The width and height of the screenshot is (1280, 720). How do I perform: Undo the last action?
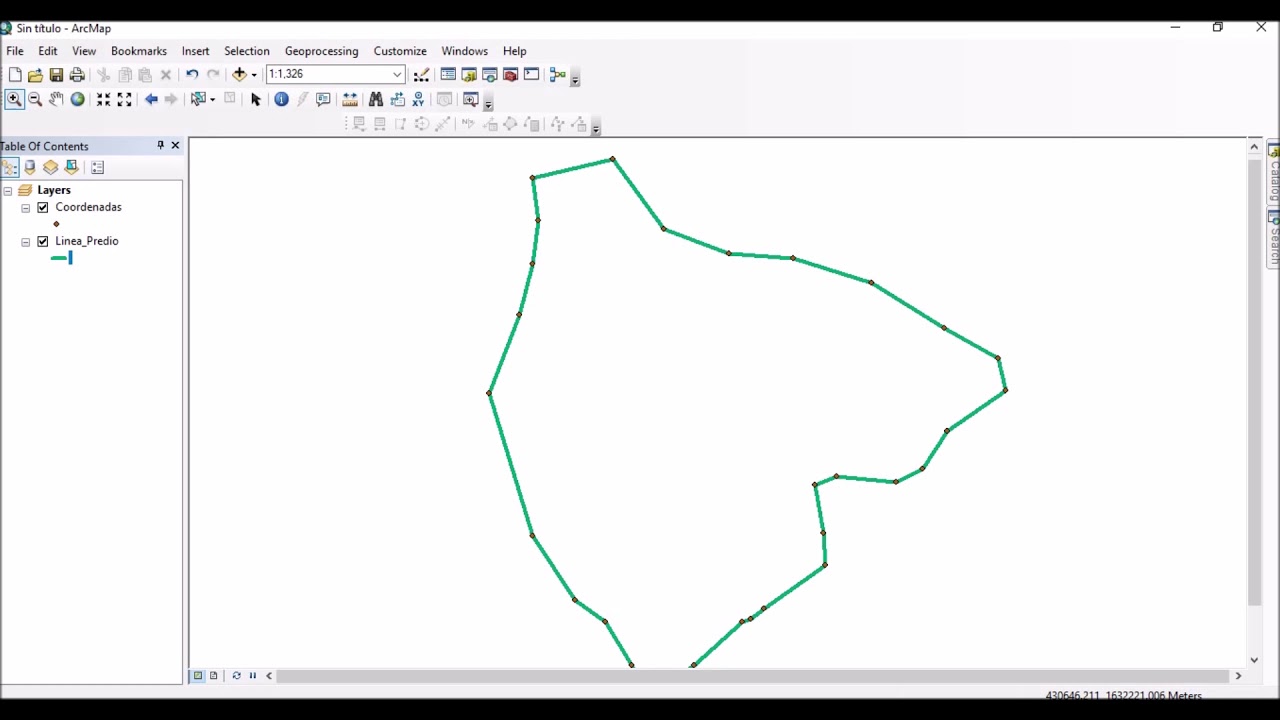[192, 75]
